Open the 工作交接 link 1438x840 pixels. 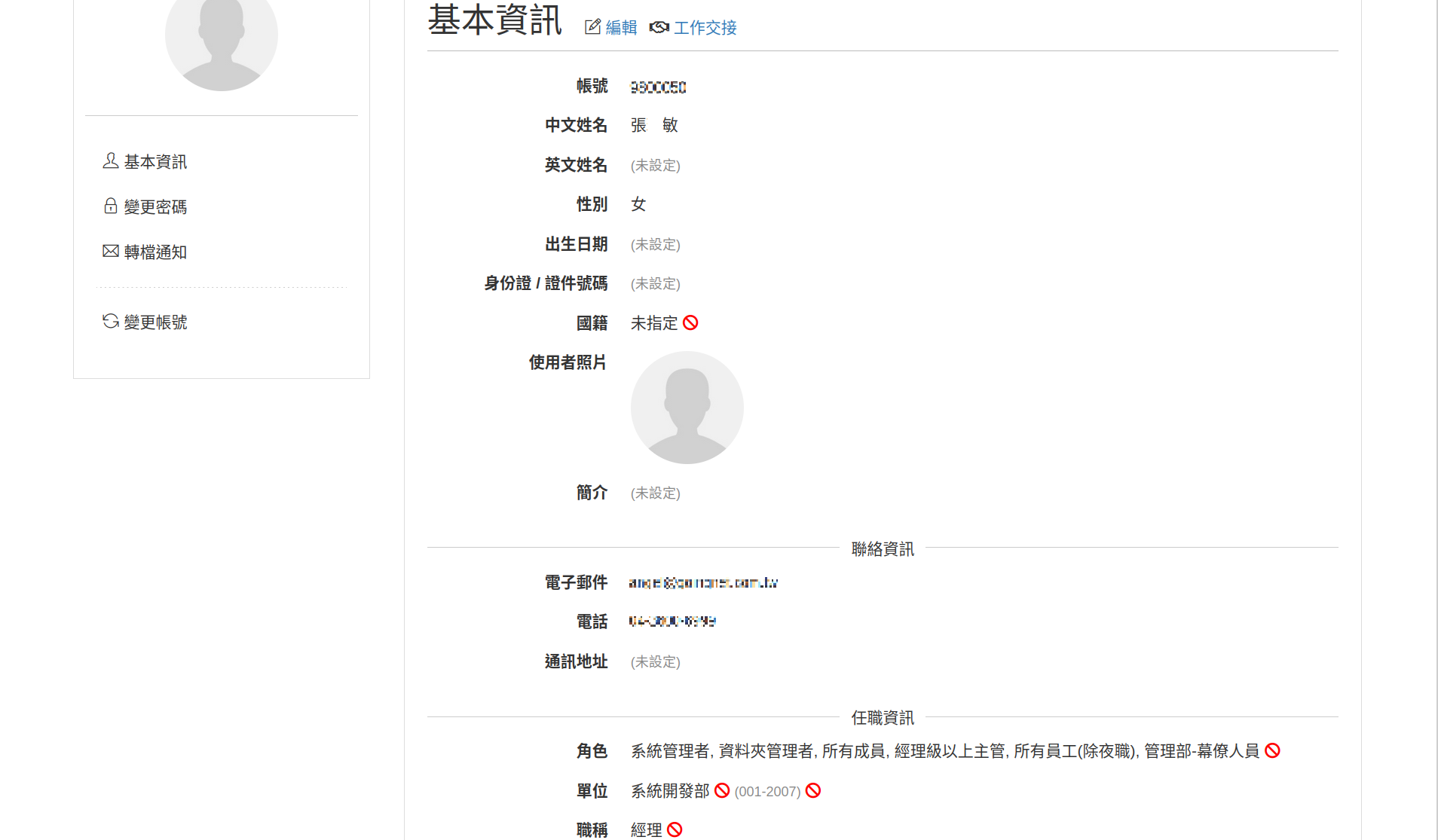[x=705, y=28]
